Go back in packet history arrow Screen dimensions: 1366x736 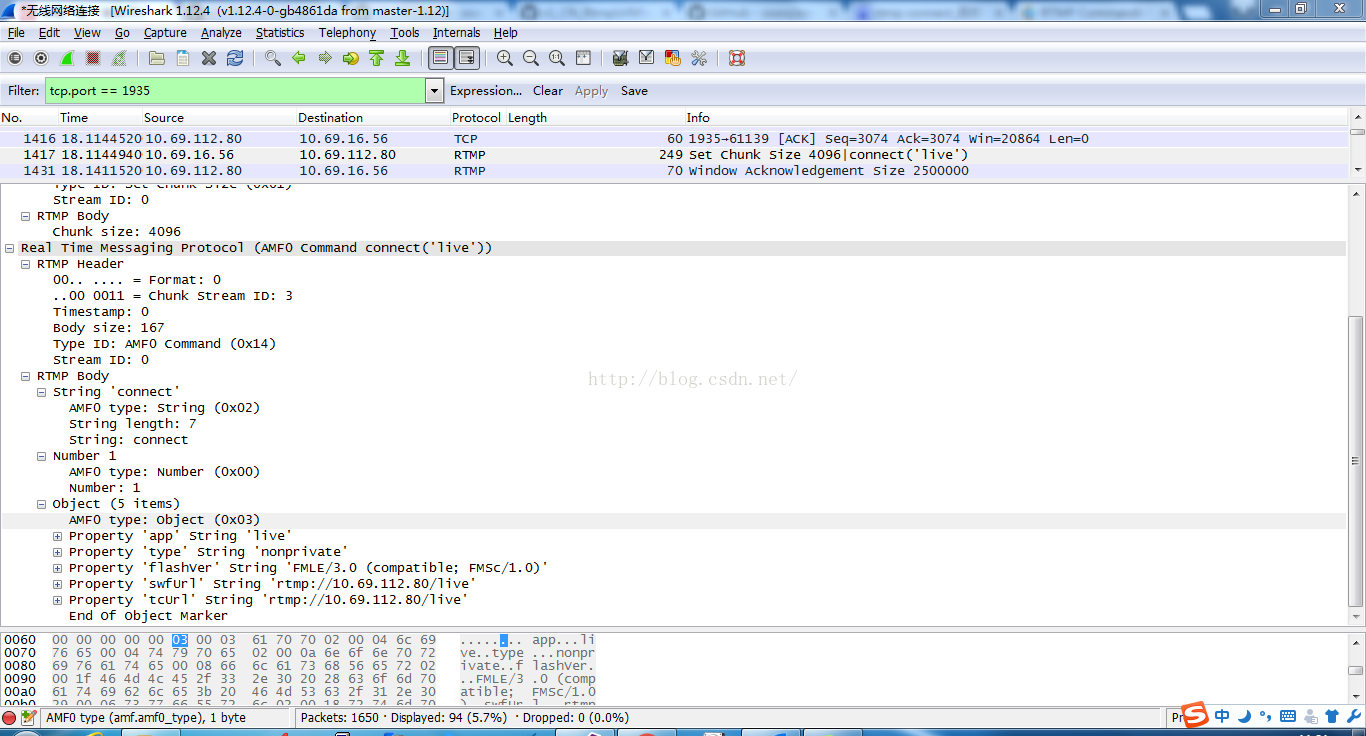[x=298, y=58]
